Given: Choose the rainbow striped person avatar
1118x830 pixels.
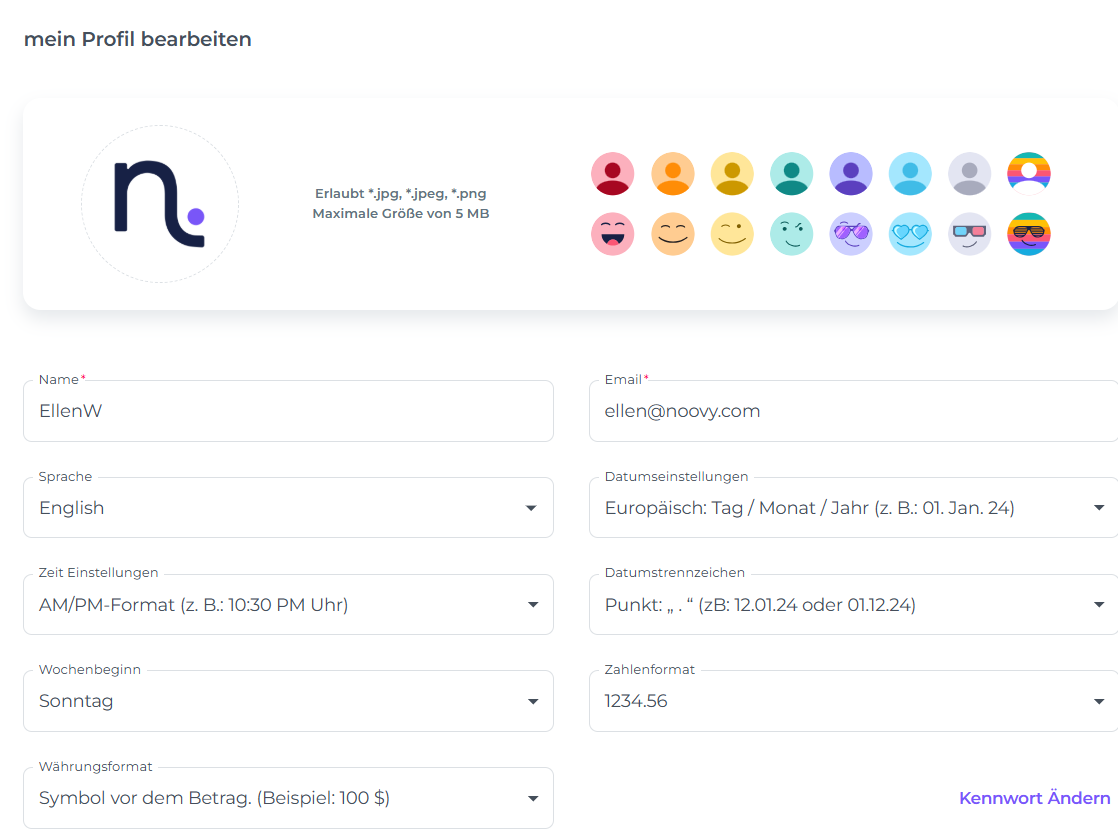Looking at the screenshot, I should [1028, 174].
